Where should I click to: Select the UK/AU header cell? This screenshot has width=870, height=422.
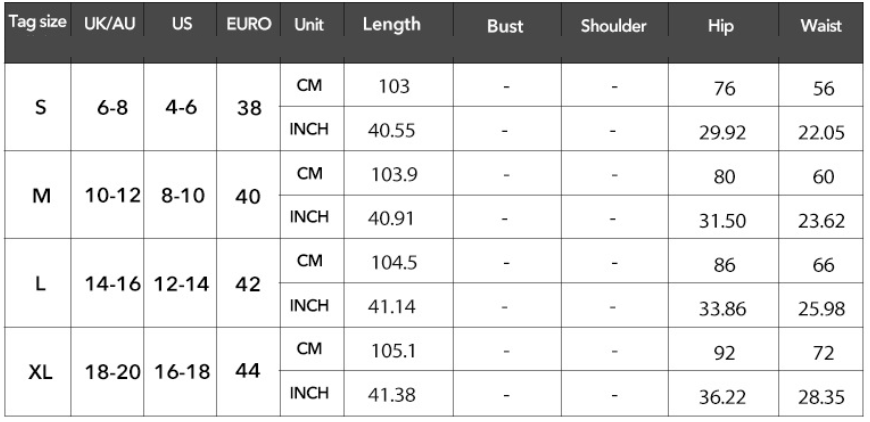click(x=110, y=25)
